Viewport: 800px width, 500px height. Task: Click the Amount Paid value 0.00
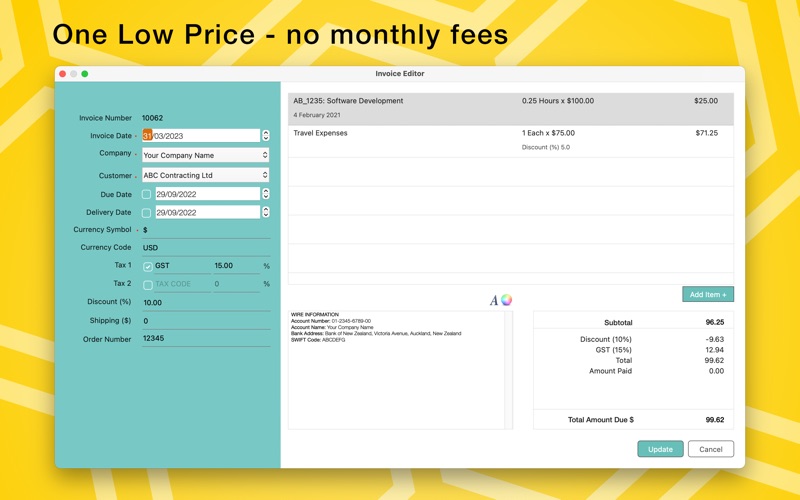[716, 371]
